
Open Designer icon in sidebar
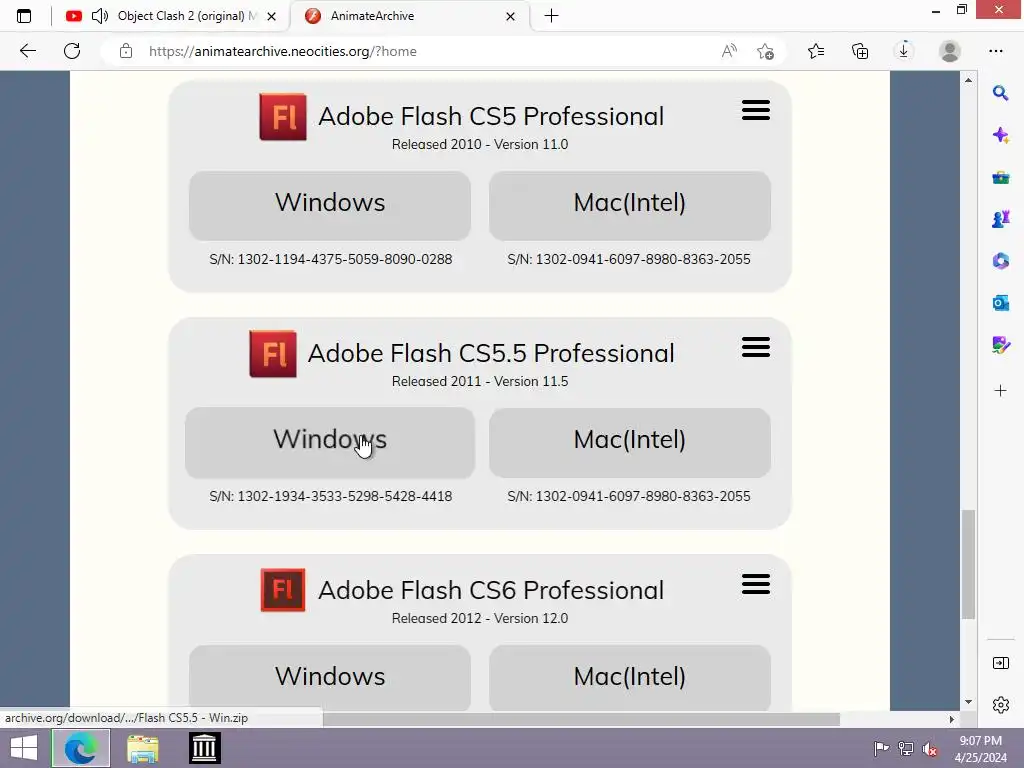(1000, 345)
